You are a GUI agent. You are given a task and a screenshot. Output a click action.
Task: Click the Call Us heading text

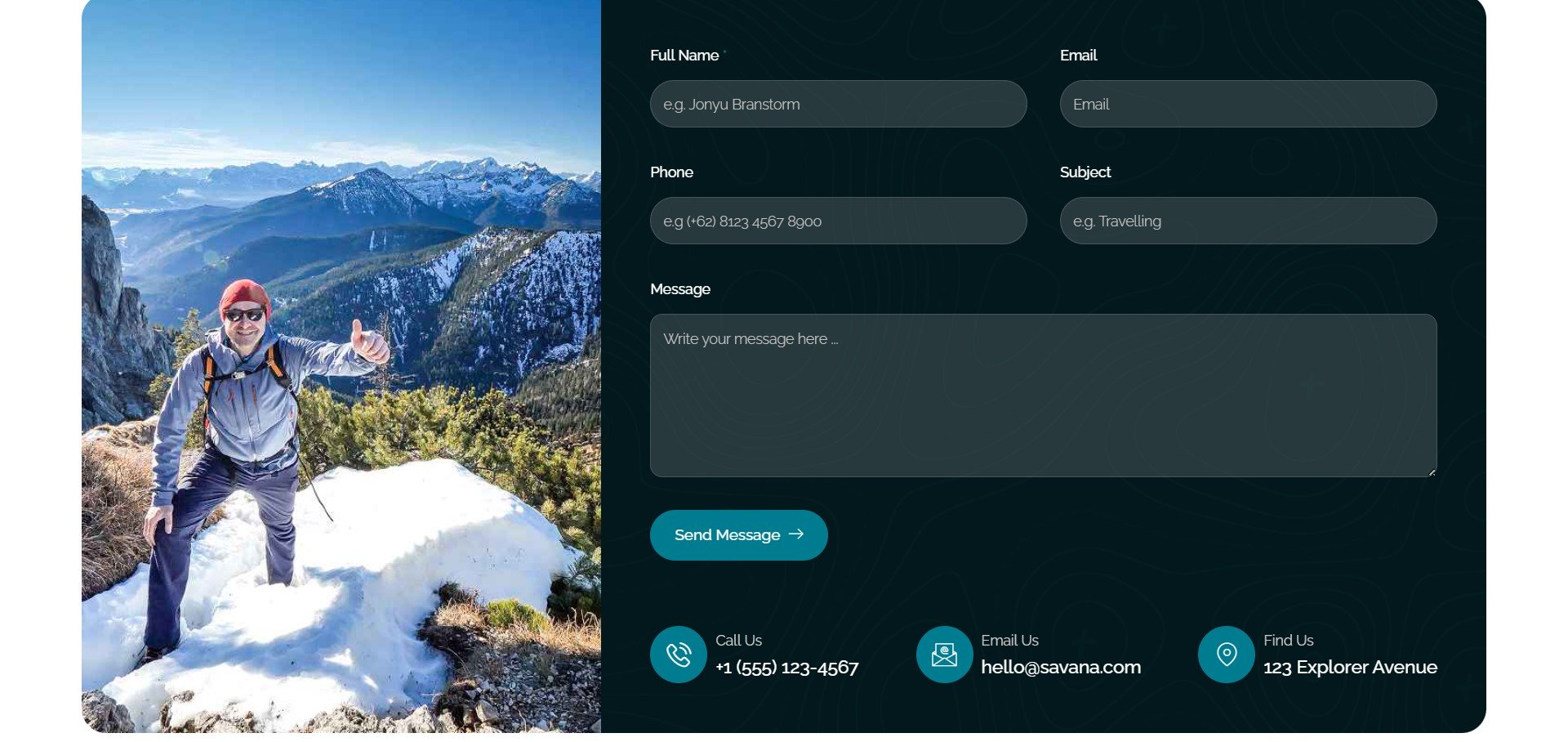point(738,641)
